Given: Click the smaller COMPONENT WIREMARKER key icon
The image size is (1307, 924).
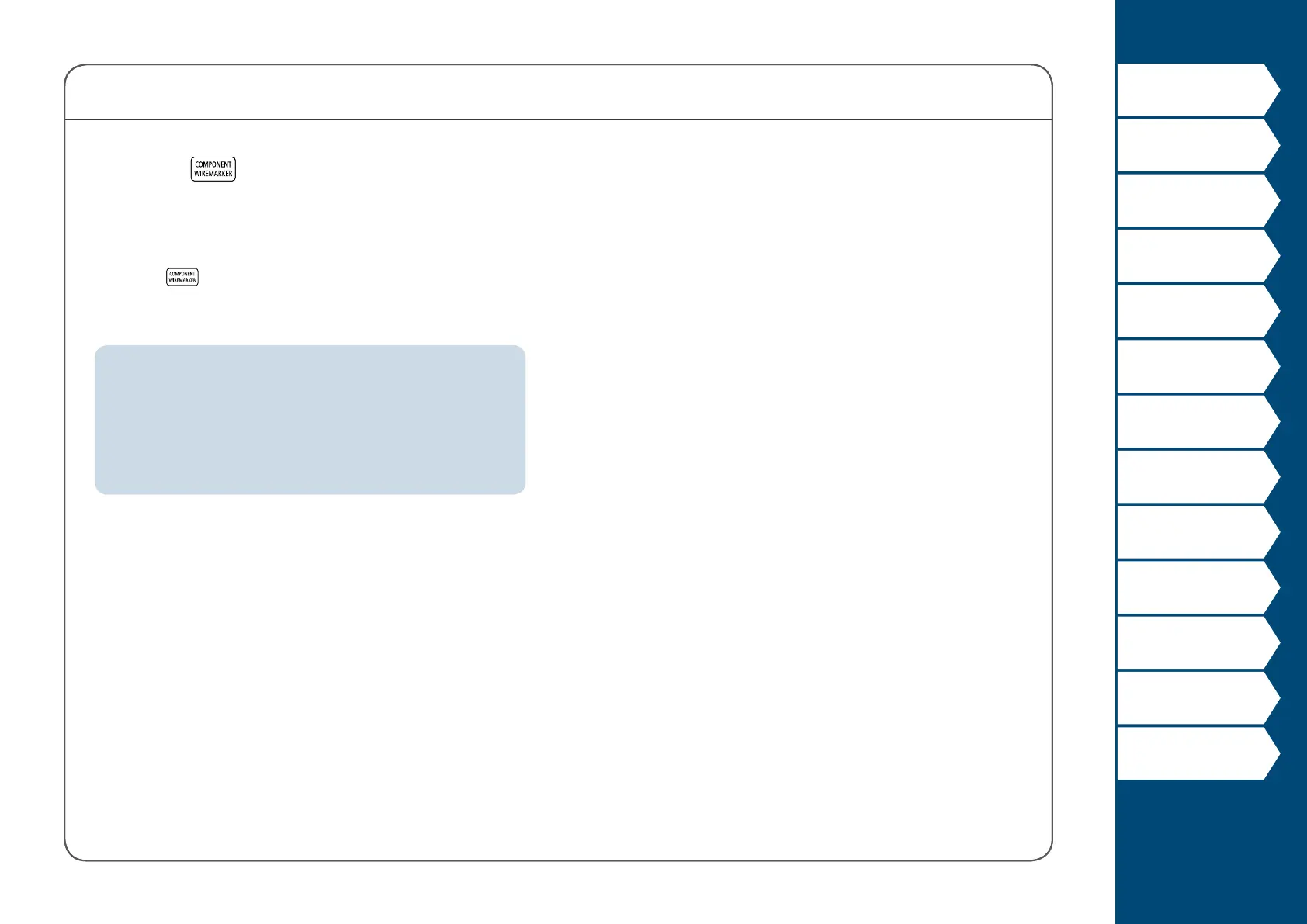Looking at the screenshot, I should click(x=182, y=277).
